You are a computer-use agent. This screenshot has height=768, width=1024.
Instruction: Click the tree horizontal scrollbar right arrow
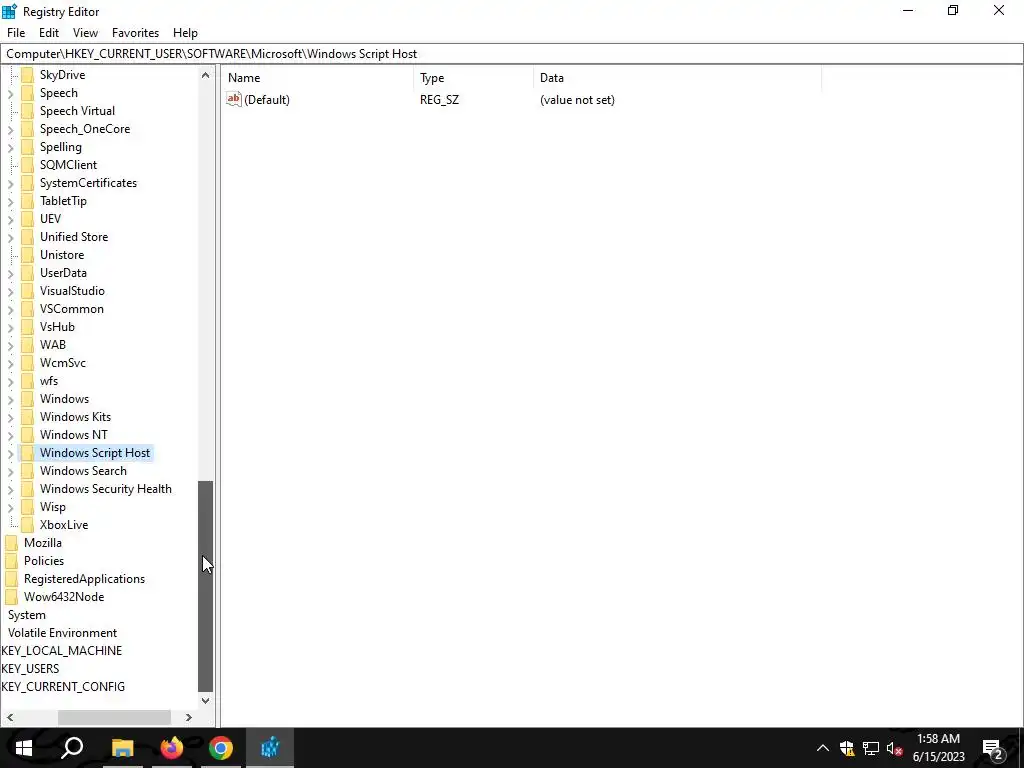tap(189, 717)
